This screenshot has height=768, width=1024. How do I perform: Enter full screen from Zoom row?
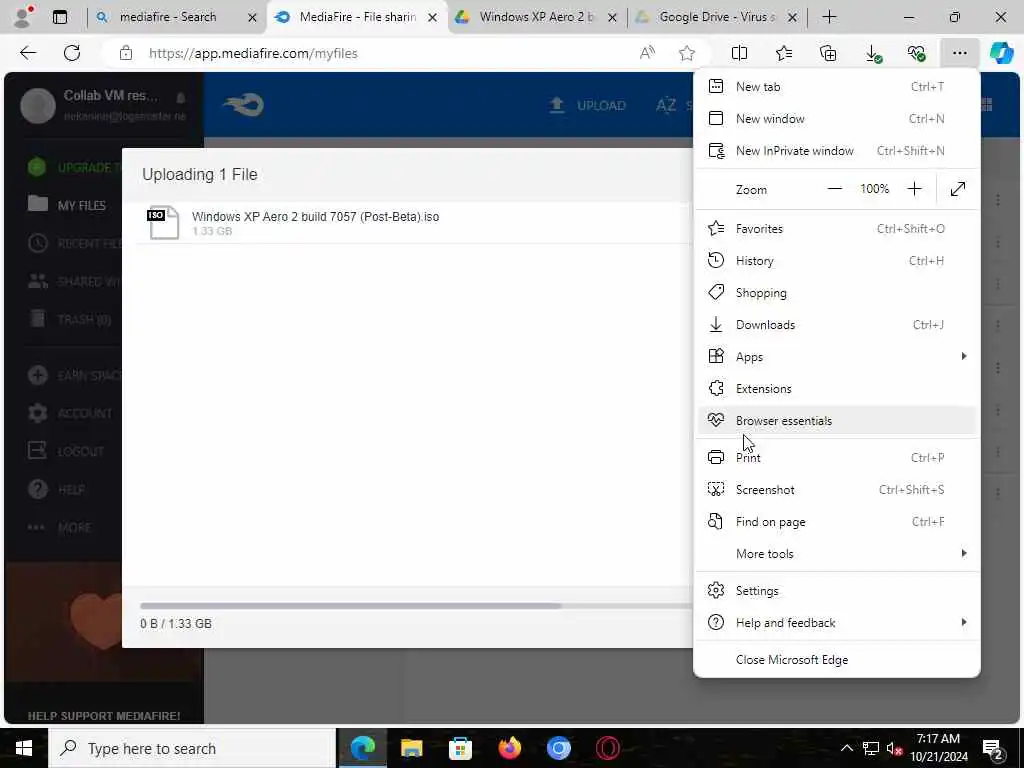pyautogui.click(x=958, y=189)
